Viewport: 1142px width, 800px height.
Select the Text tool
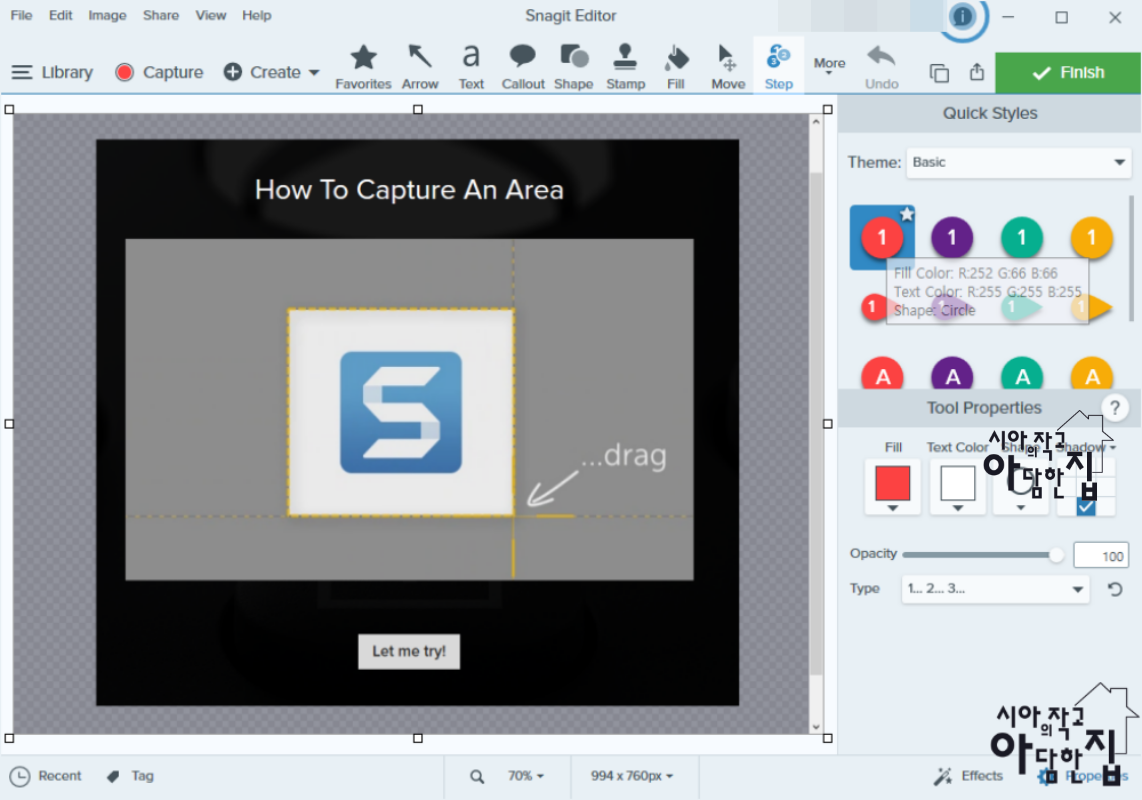(x=471, y=66)
